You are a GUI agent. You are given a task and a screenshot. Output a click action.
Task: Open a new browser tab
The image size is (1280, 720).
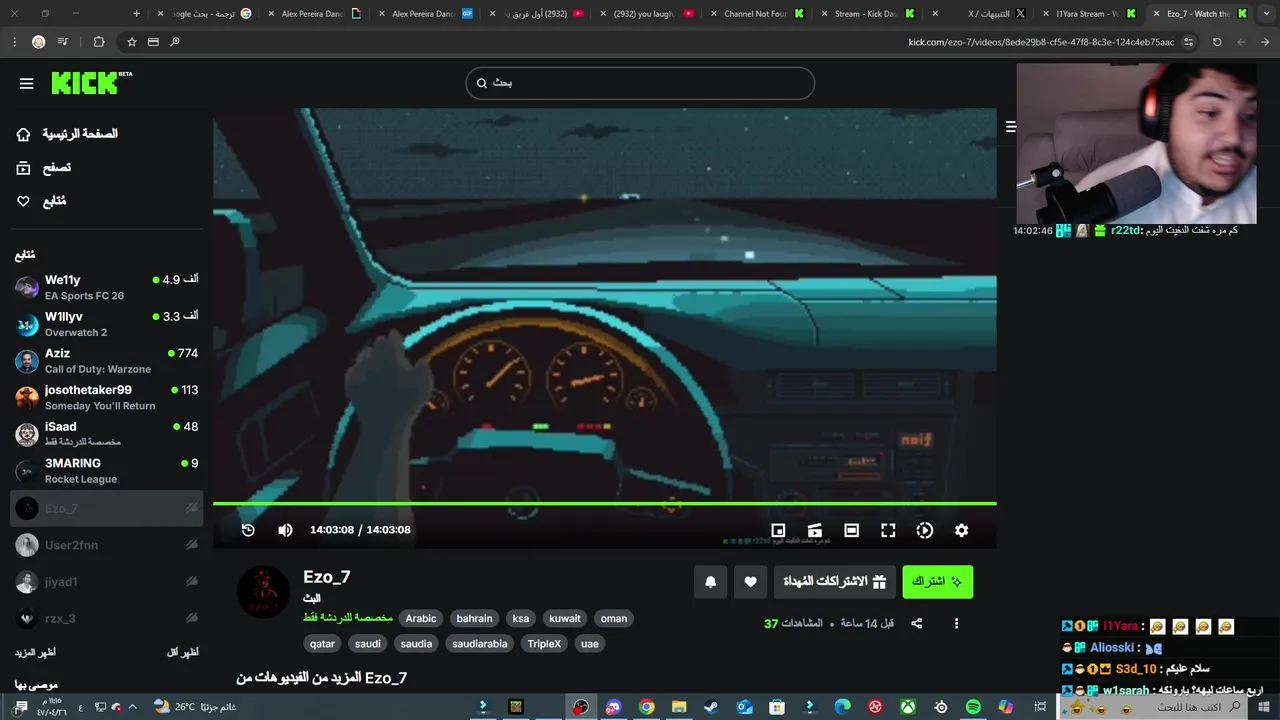pyautogui.click(x=137, y=14)
